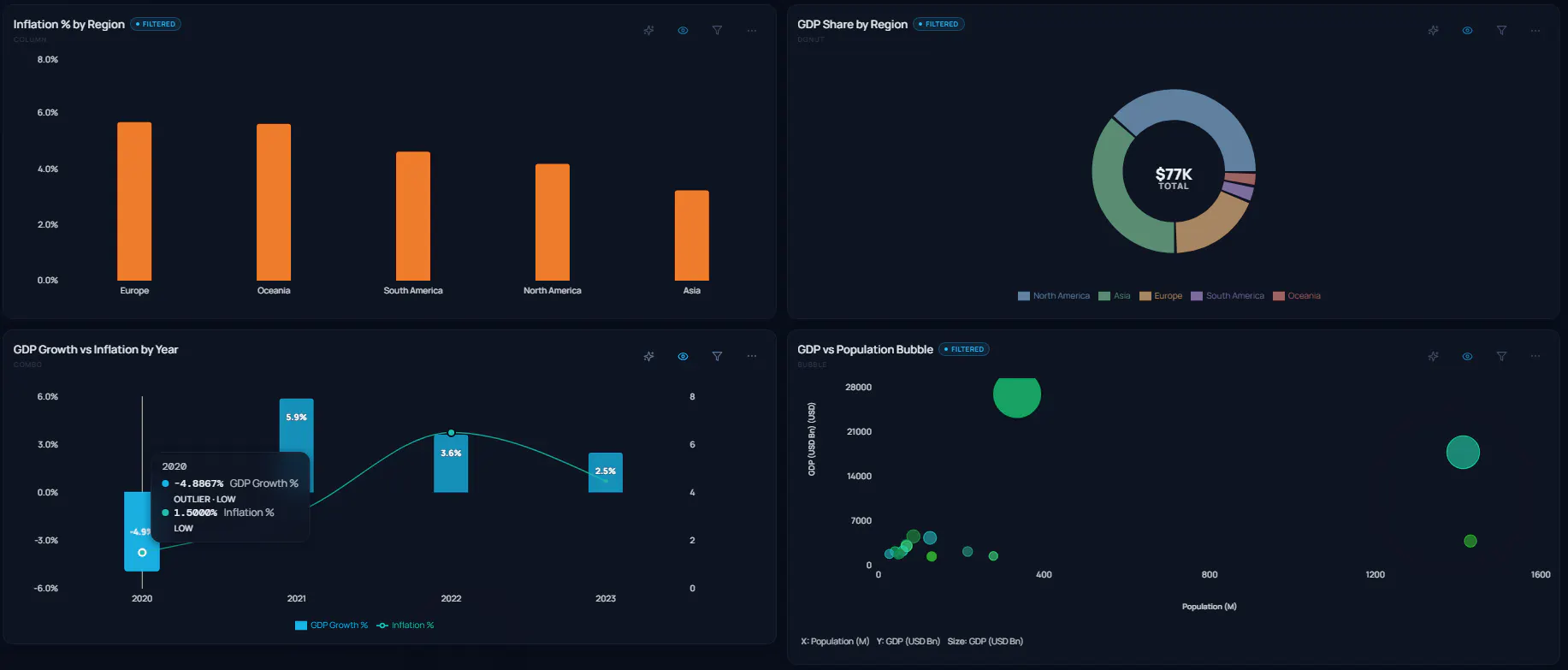Click sparkle icon on GDP Growth vs Inflation panel
This screenshot has height=670, width=1568.
pyautogui.click(x=648, y=356)
